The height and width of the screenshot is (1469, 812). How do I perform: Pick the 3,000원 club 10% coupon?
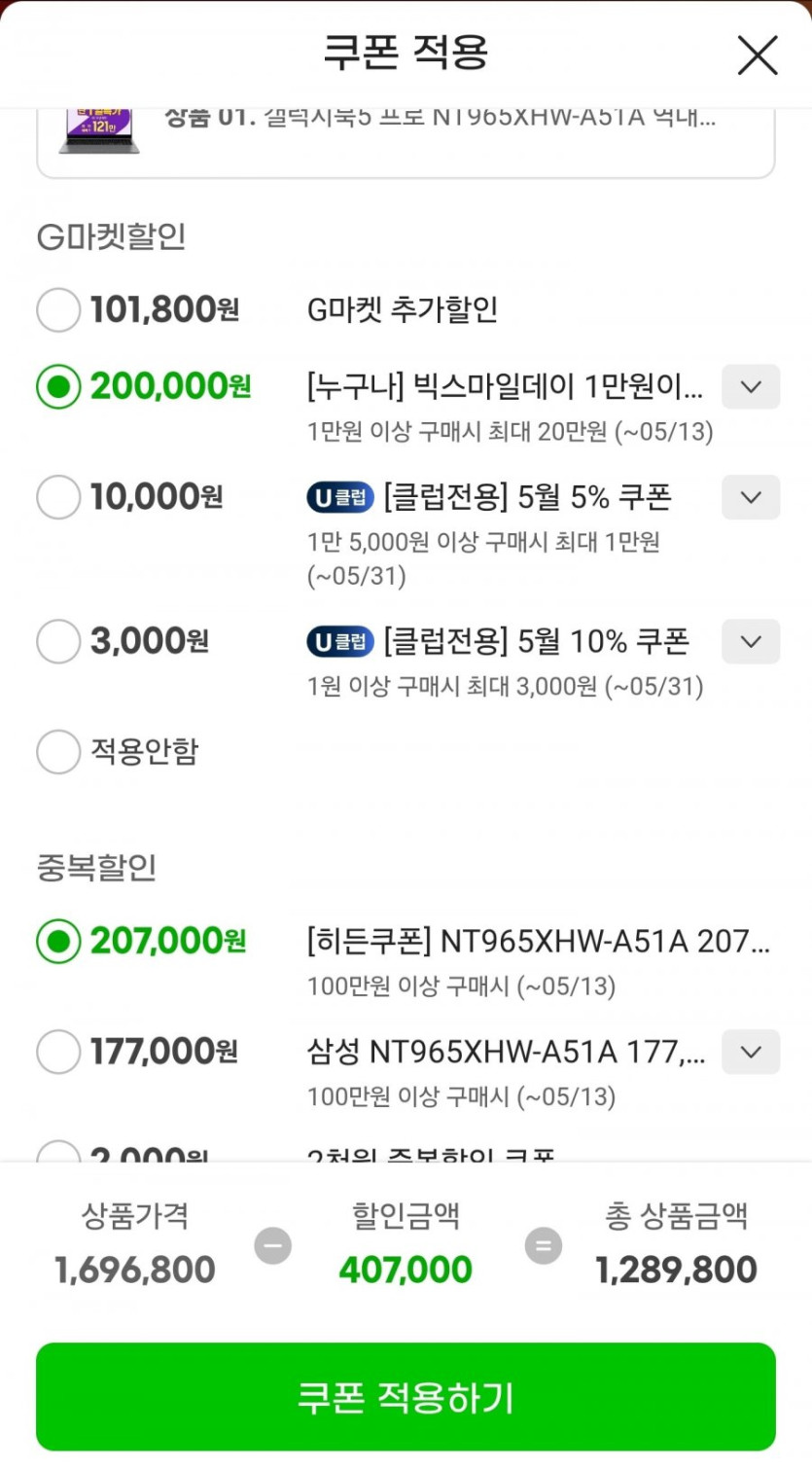click(x=58, y=641)
